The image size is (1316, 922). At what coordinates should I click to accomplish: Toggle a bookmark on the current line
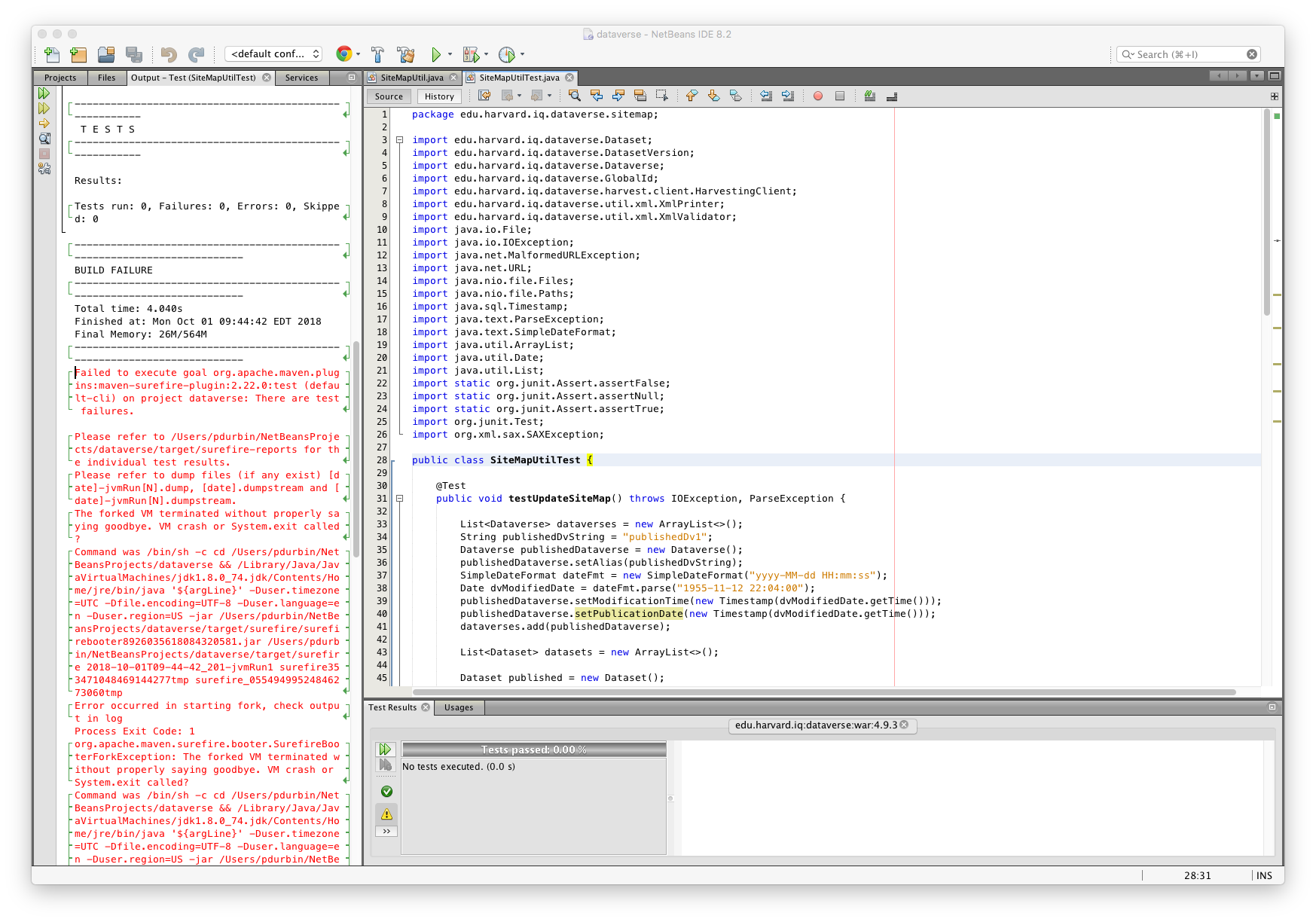[x=735, y=96]
